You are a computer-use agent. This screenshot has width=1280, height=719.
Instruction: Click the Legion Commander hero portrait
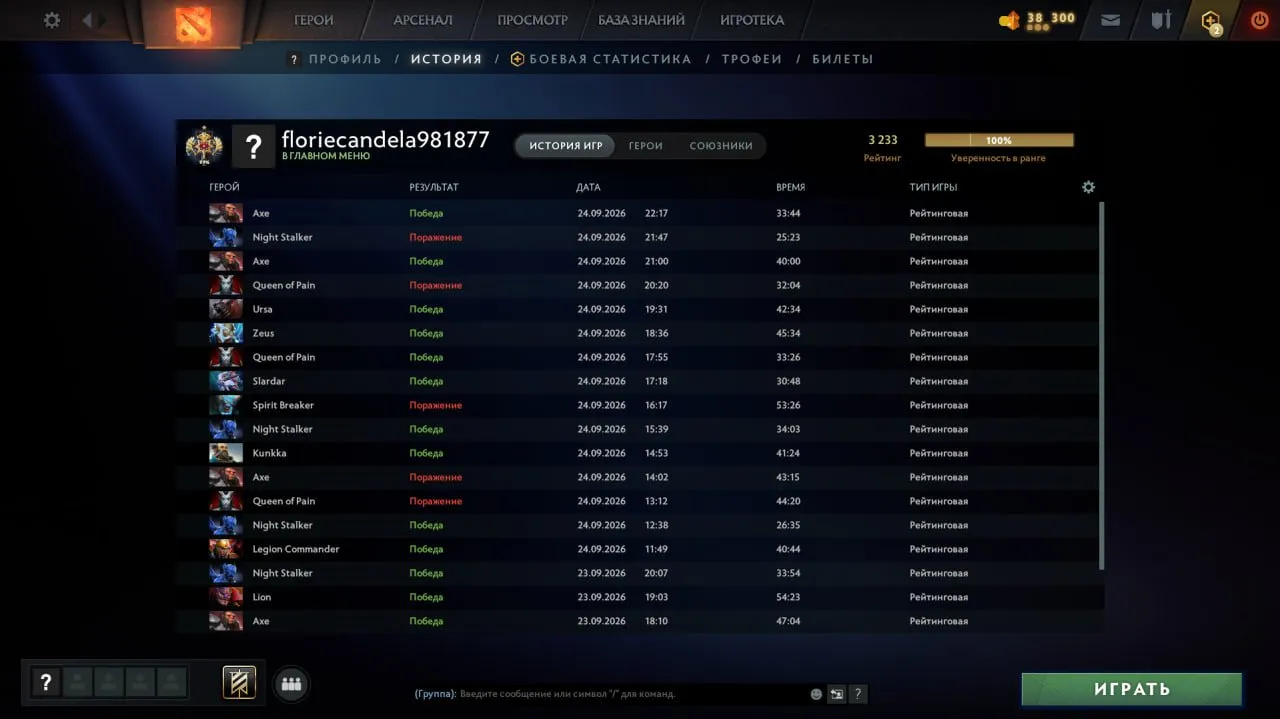point(226,549)
